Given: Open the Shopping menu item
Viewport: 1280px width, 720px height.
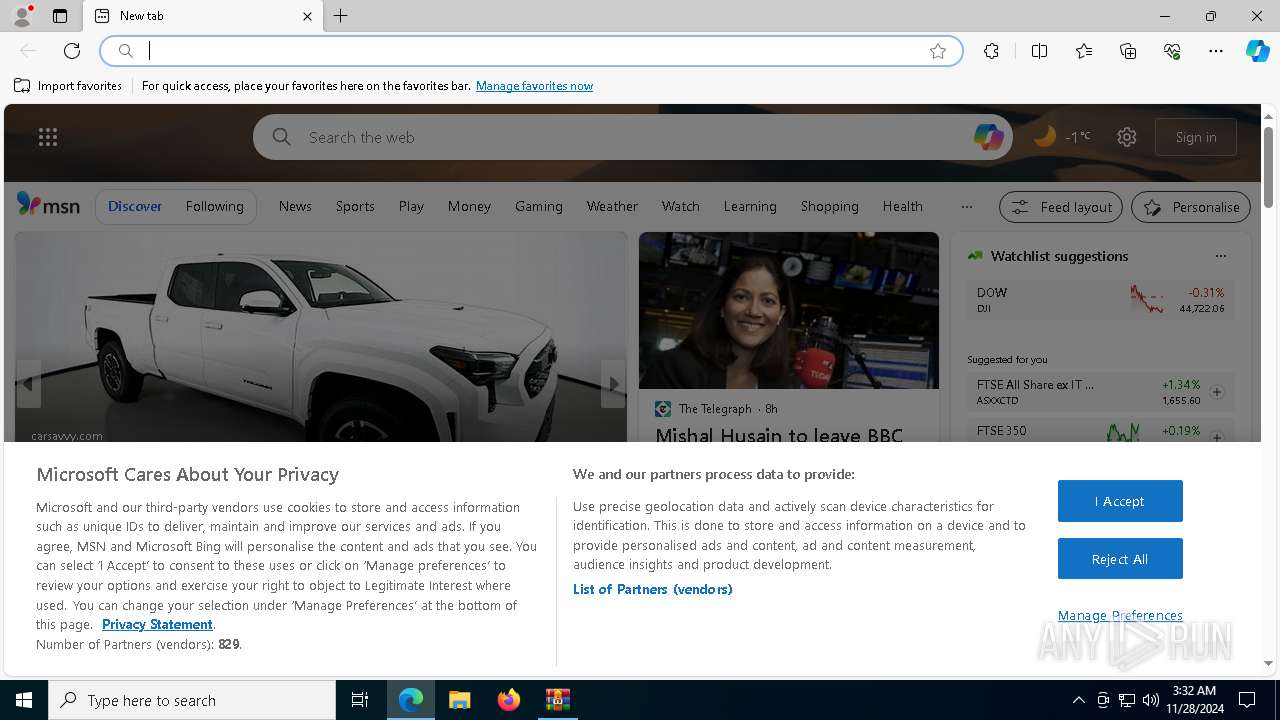Looking at the screenshot, I should coord(829,206).
